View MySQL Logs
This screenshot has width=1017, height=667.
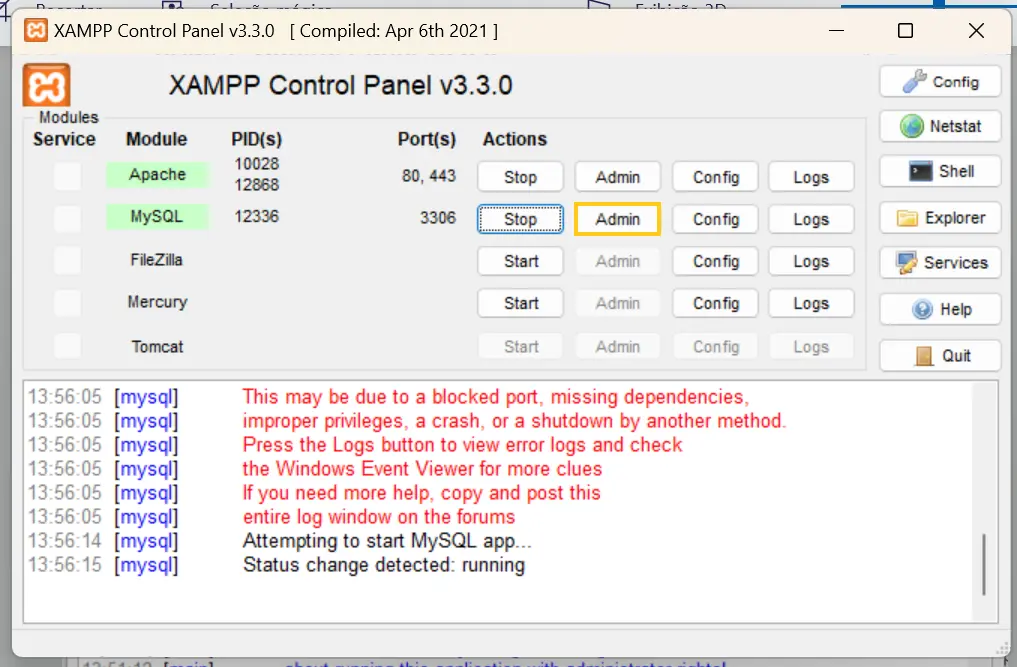[811, 219]
